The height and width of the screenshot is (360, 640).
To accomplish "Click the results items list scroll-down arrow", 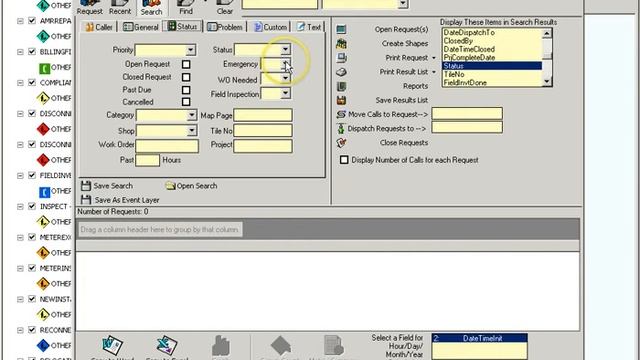I will pos(547,82).
